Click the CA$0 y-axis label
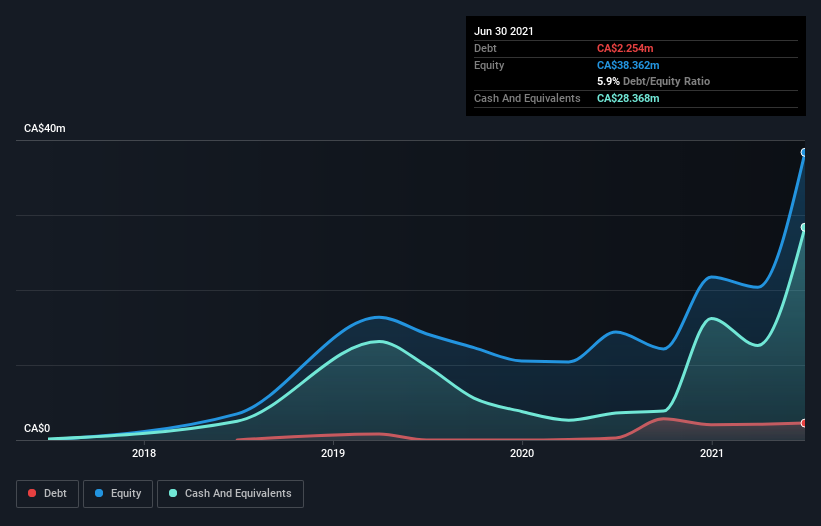 click(x=37, y=428)
